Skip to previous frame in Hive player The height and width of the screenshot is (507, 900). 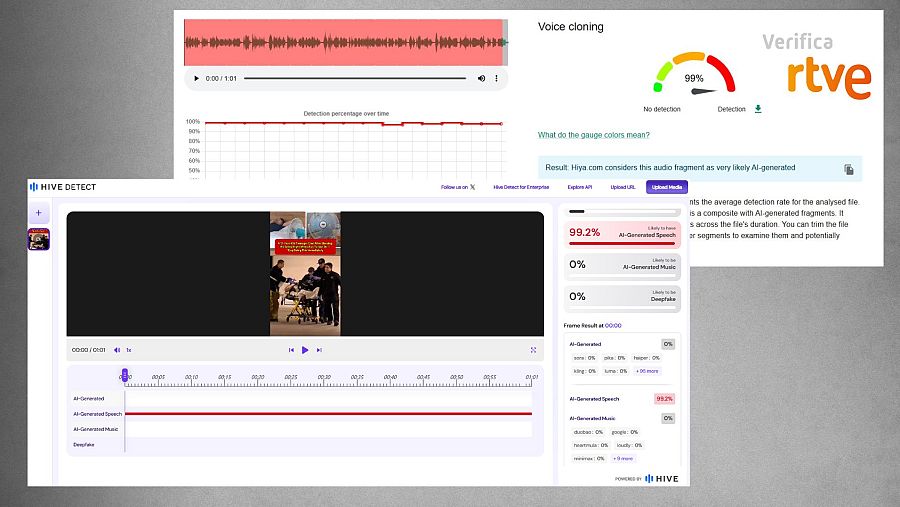click(x=291, y=350)
